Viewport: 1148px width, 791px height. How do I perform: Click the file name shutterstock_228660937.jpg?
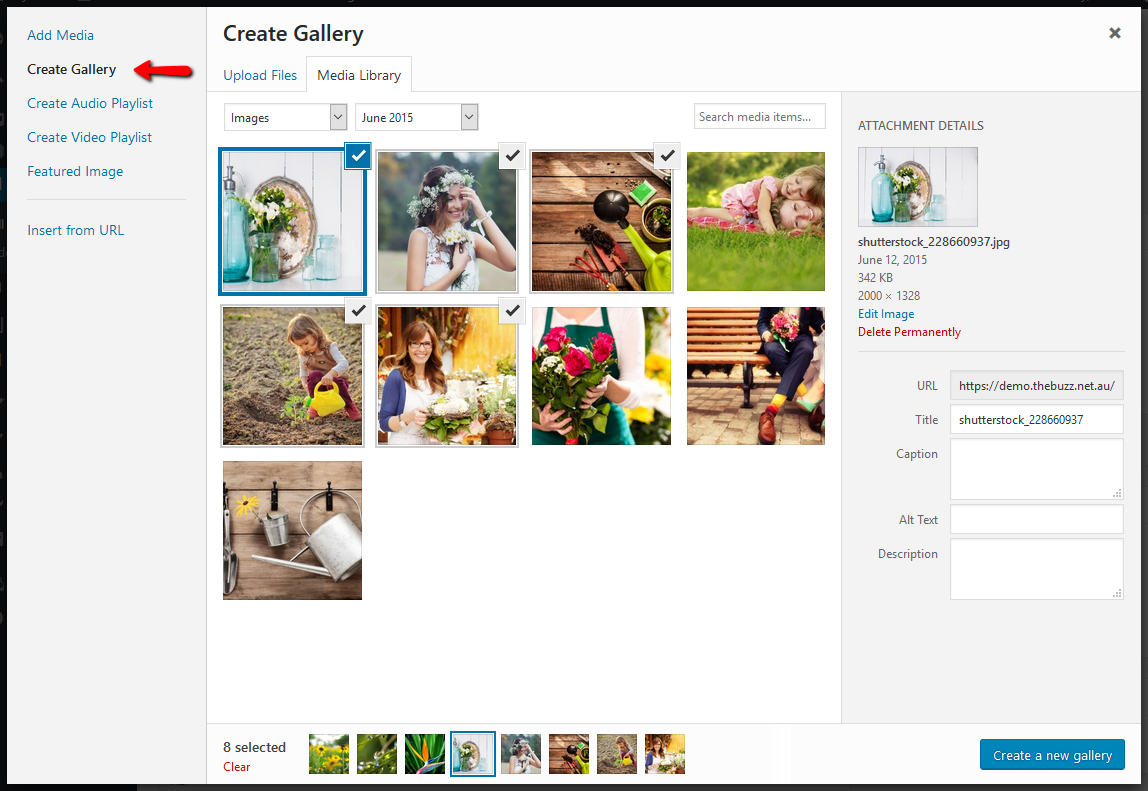[x=933, y=242]
